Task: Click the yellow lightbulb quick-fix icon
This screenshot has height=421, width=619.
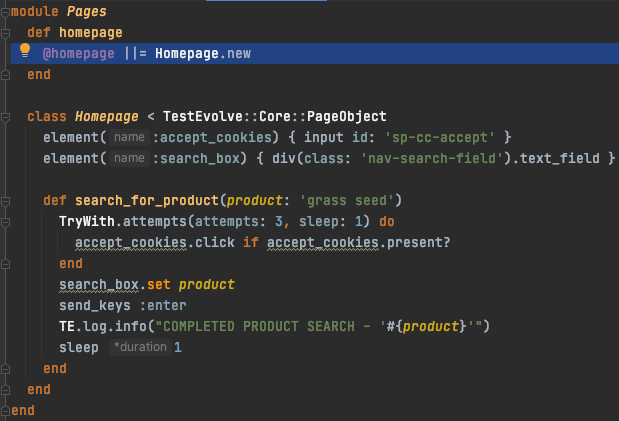Action: [x=25, y=52]
